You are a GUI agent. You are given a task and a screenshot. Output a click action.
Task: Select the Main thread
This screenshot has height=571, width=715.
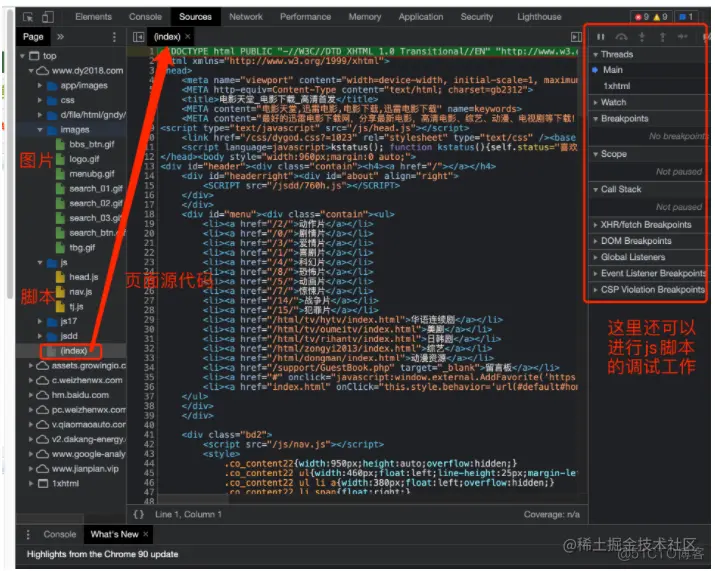coord(612,70)
